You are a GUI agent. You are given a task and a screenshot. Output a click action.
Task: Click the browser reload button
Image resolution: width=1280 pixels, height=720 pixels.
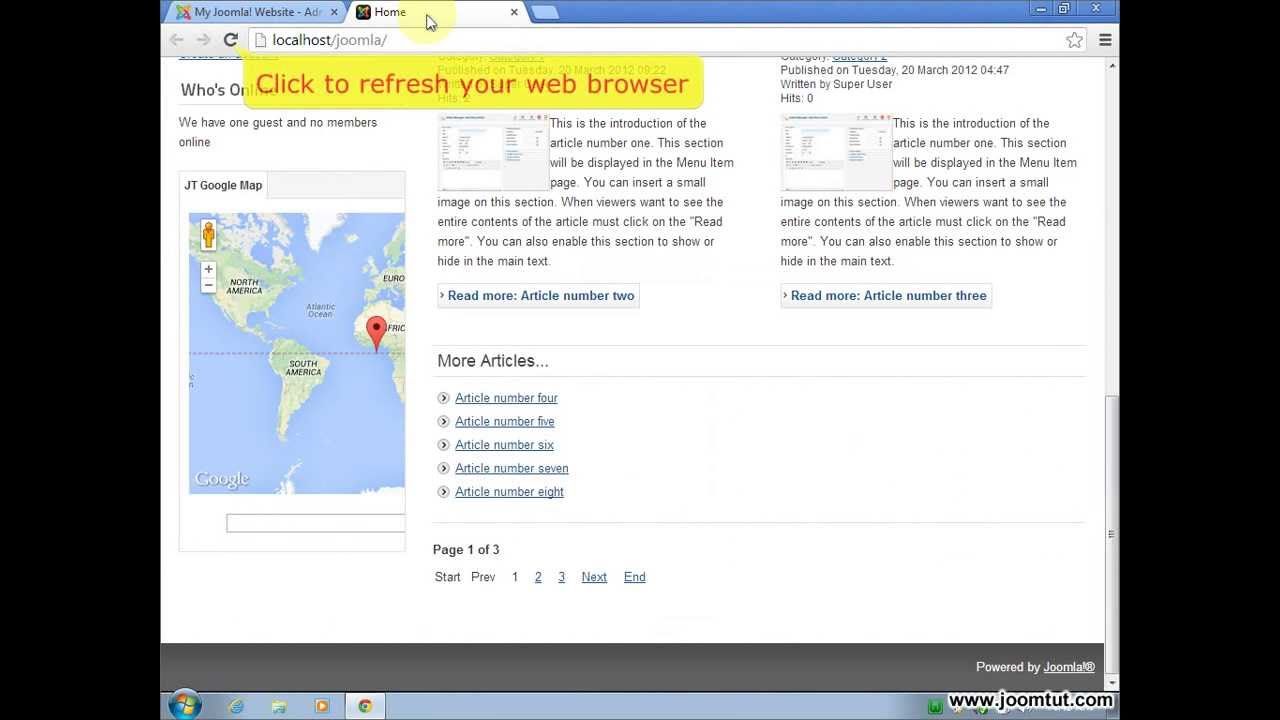pos(230,40)
